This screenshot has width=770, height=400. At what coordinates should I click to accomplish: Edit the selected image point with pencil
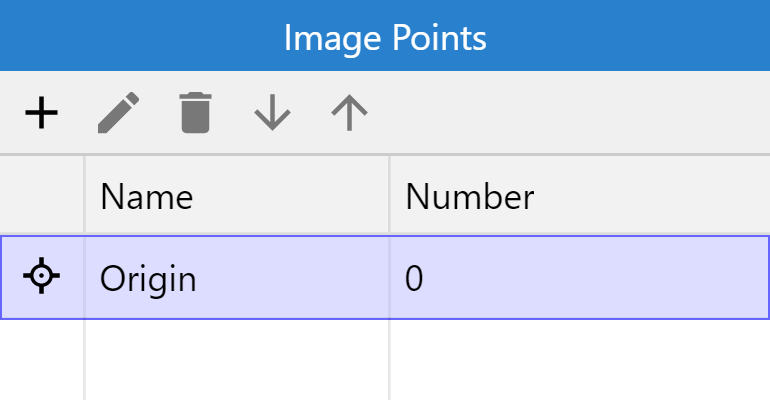[118, 113]
